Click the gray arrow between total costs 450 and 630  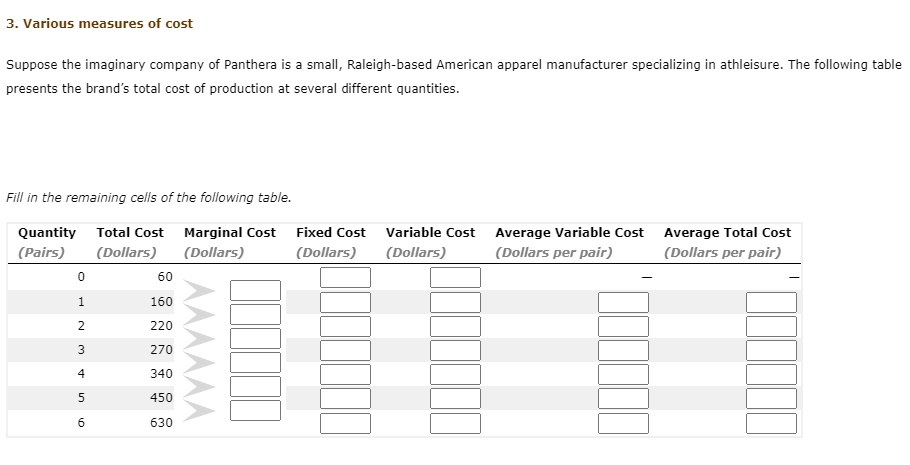click(199, 410)
